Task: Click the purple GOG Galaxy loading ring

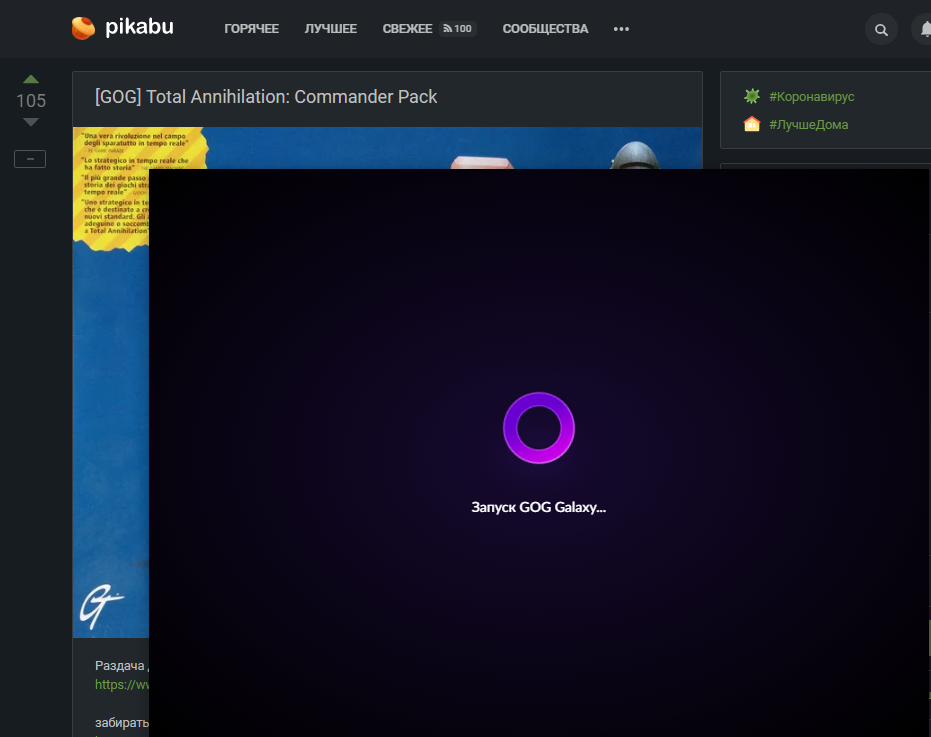Action: coord(538,428)
